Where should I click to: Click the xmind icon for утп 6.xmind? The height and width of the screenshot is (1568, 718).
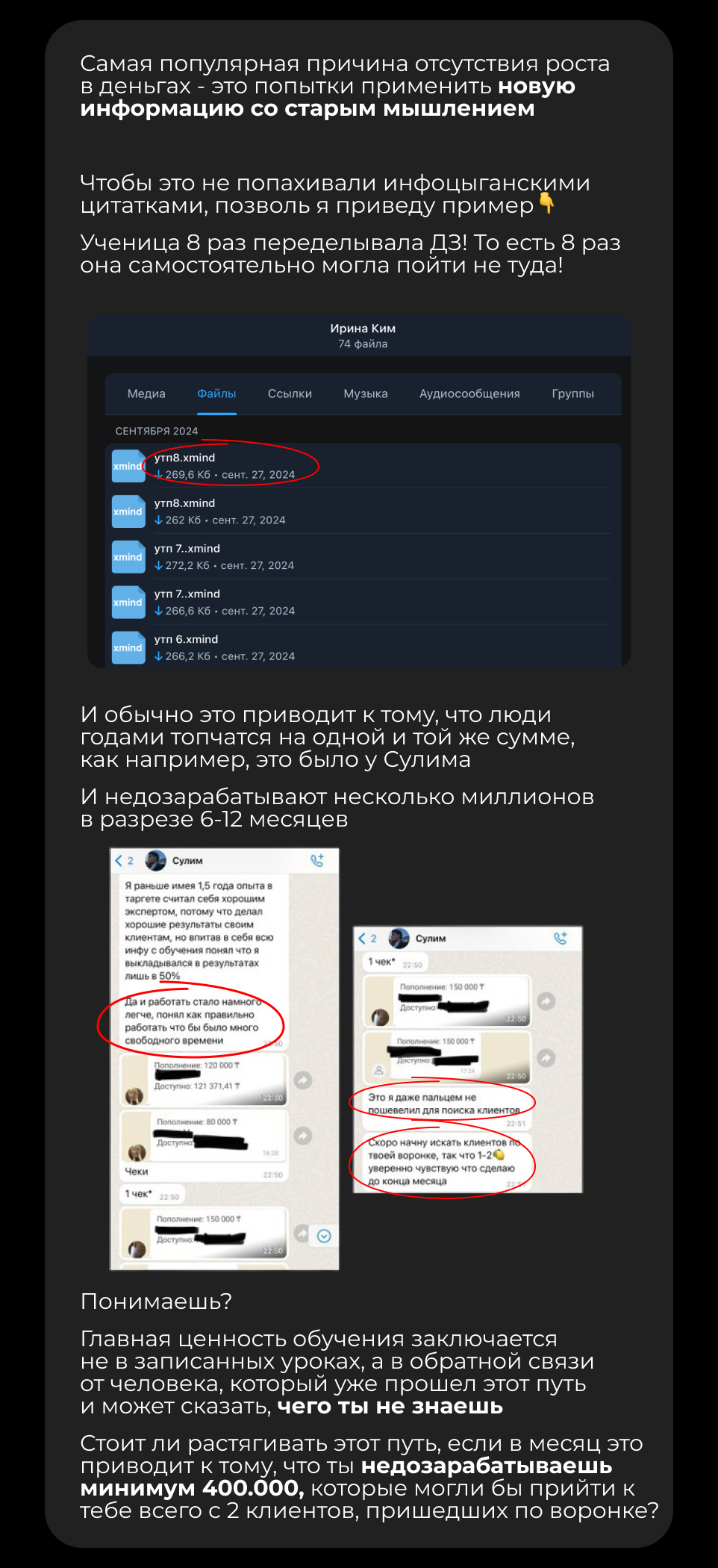click(128, 648)
